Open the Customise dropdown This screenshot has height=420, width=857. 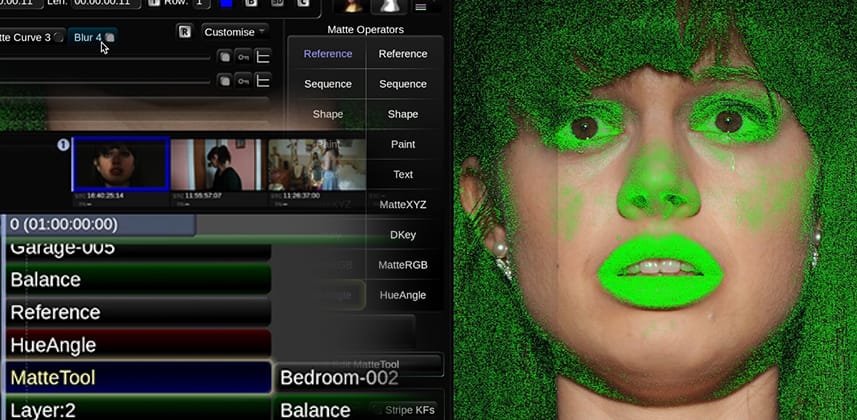pyautogui.click(x=235, y=32)
